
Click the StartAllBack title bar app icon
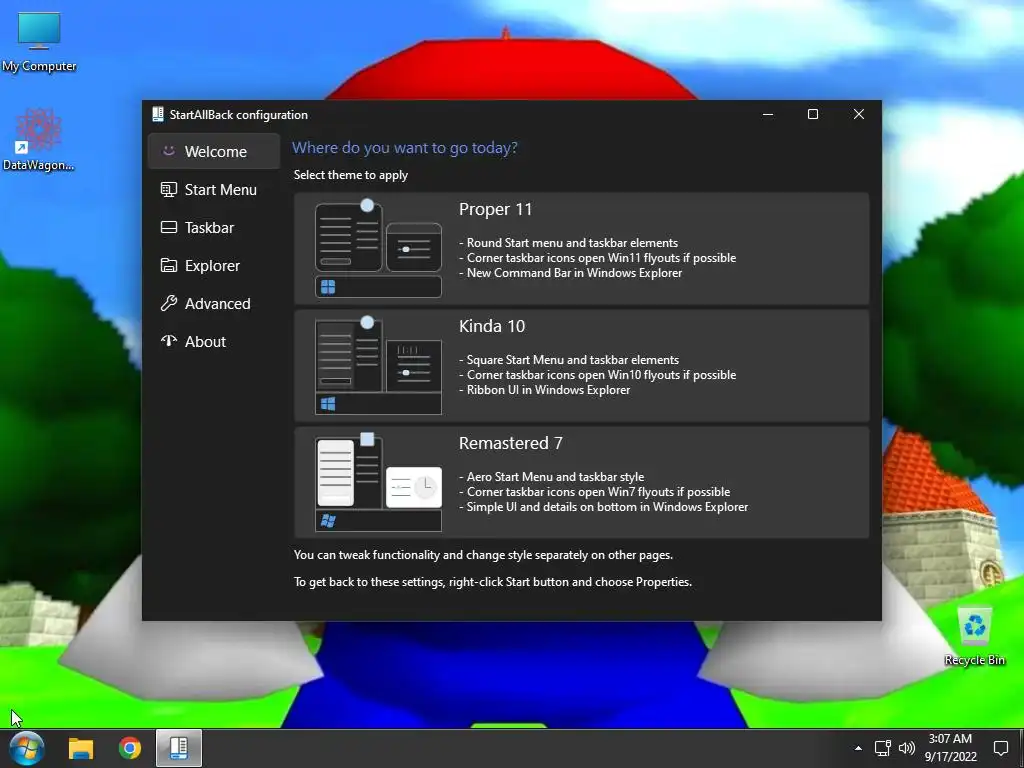(157, 114)
